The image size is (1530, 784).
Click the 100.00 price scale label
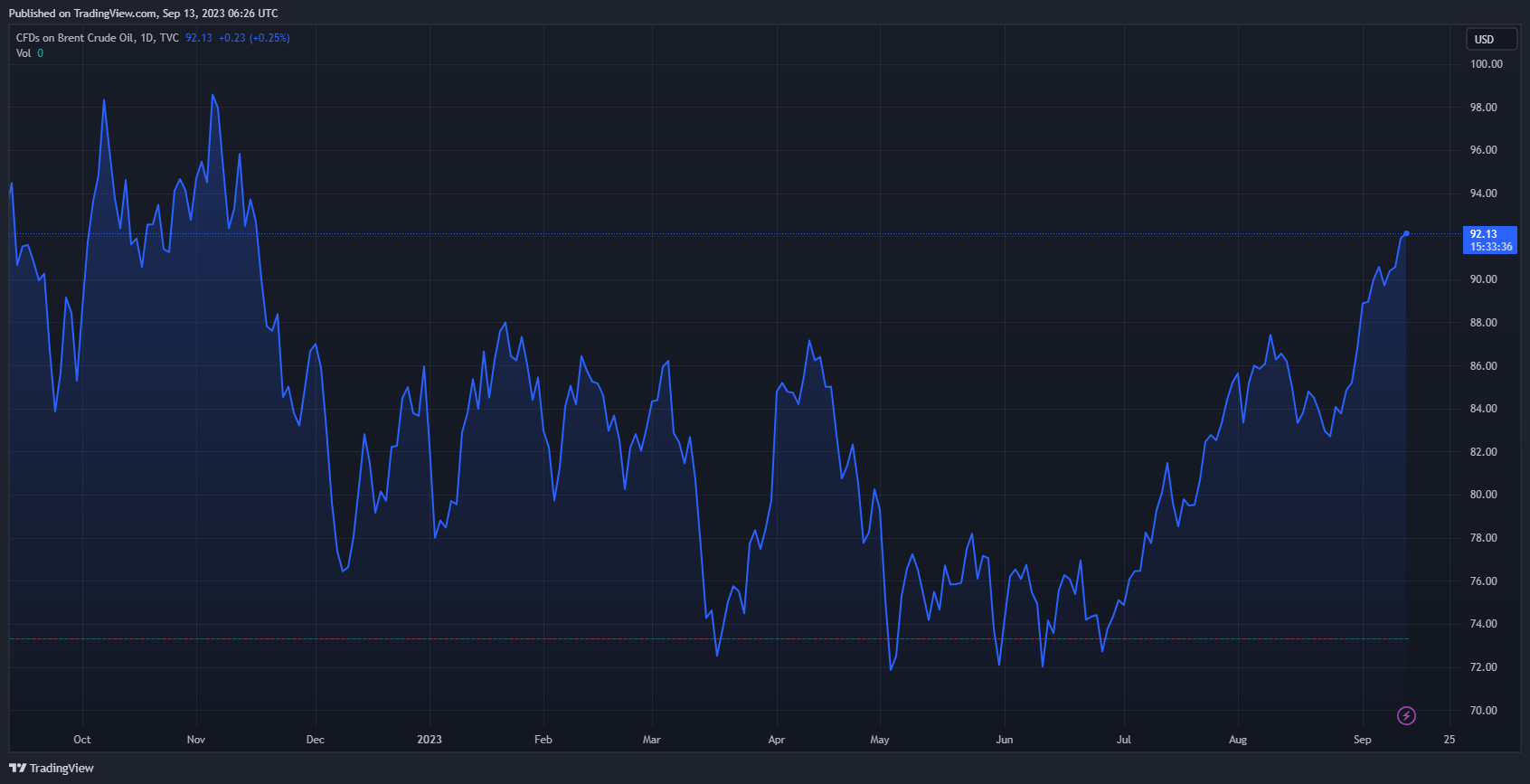pos(1486,64)
